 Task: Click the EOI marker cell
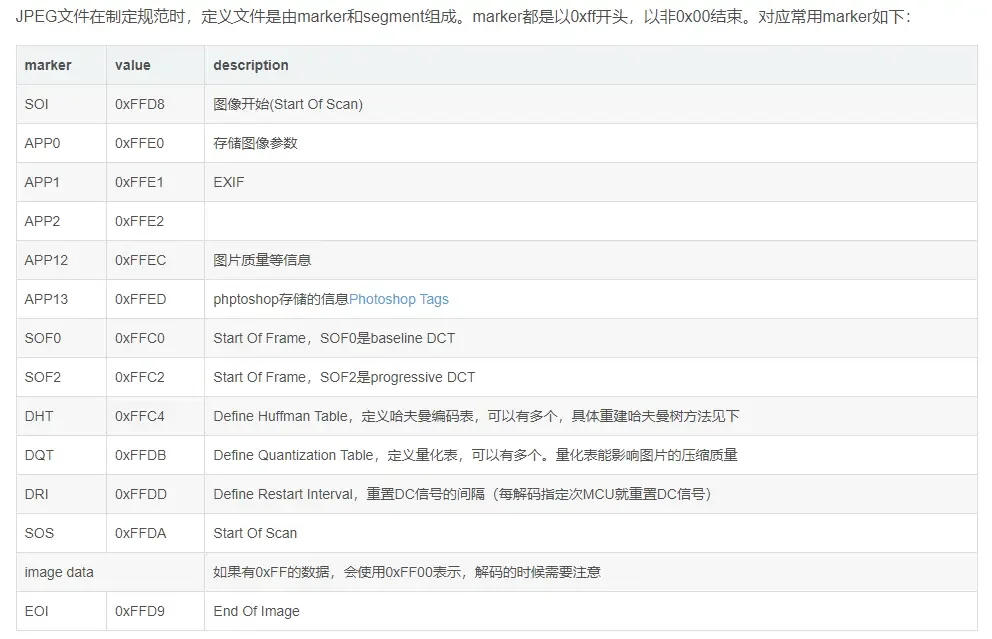(x=61, y=612)
